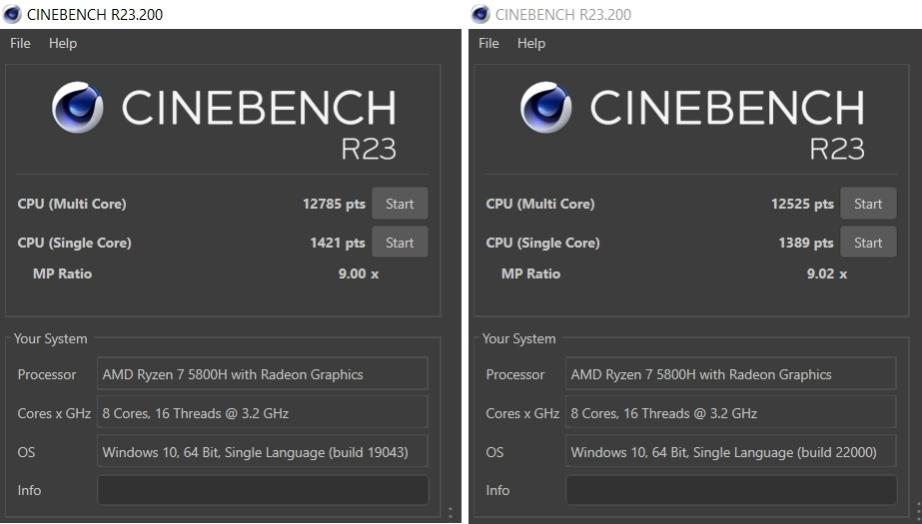
Task: Select the 1421 pts single core score
Action: point(338,243)
